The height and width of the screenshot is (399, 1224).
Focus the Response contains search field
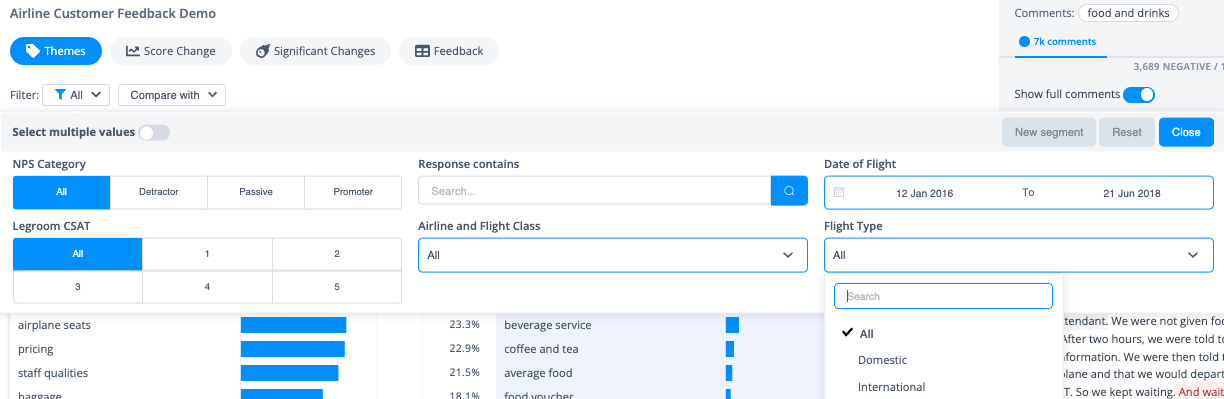click(x=594, y=191)
